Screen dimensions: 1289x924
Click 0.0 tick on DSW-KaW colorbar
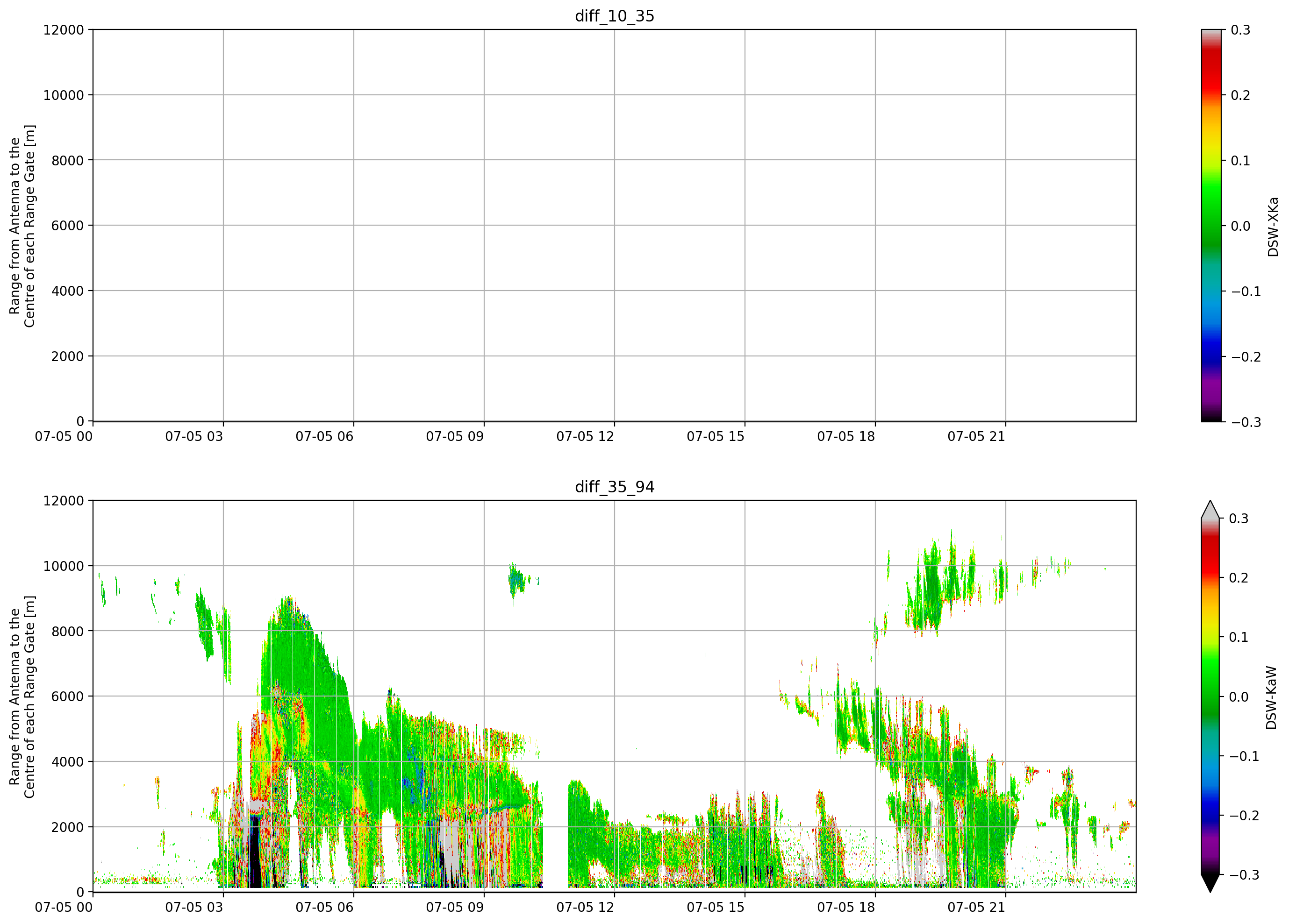click(1239, 697)
